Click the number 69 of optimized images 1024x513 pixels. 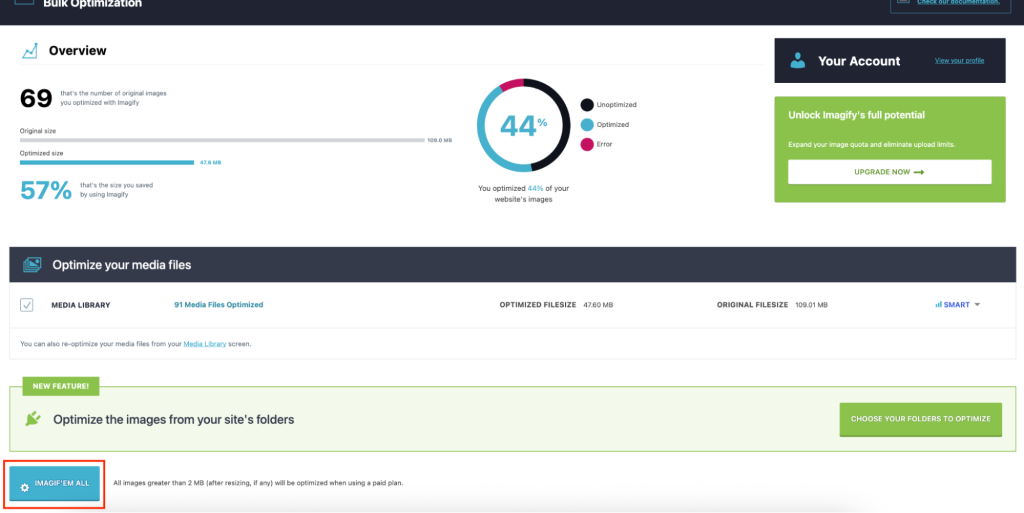pyautogui.click(x=36, y=99)
